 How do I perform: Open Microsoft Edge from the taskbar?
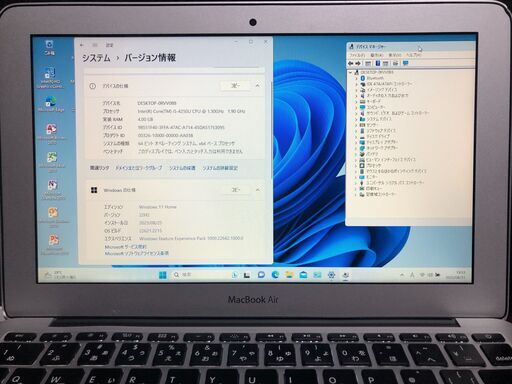[x=275, y=275]
